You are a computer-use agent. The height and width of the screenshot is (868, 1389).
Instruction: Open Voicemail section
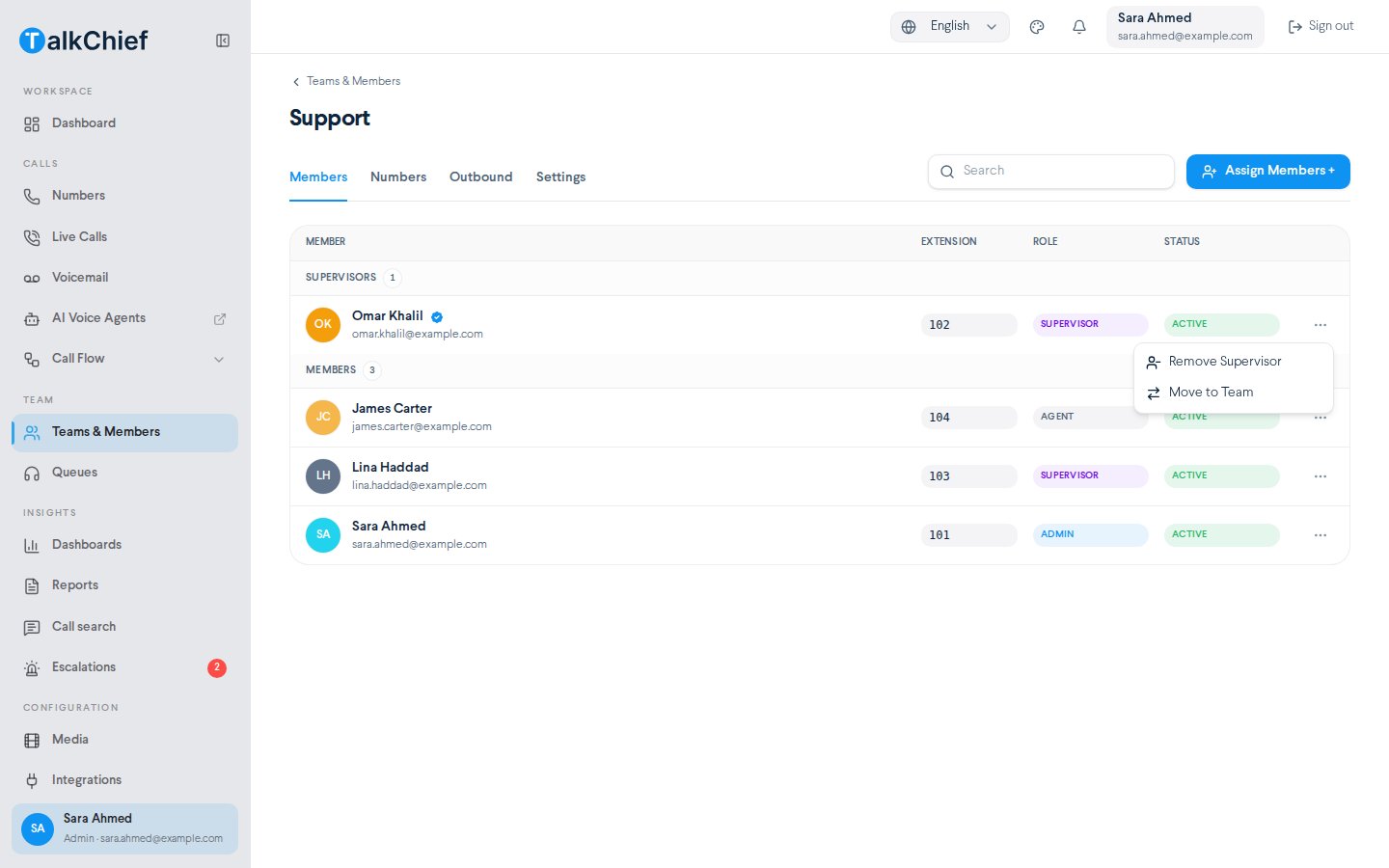[124, 278]
